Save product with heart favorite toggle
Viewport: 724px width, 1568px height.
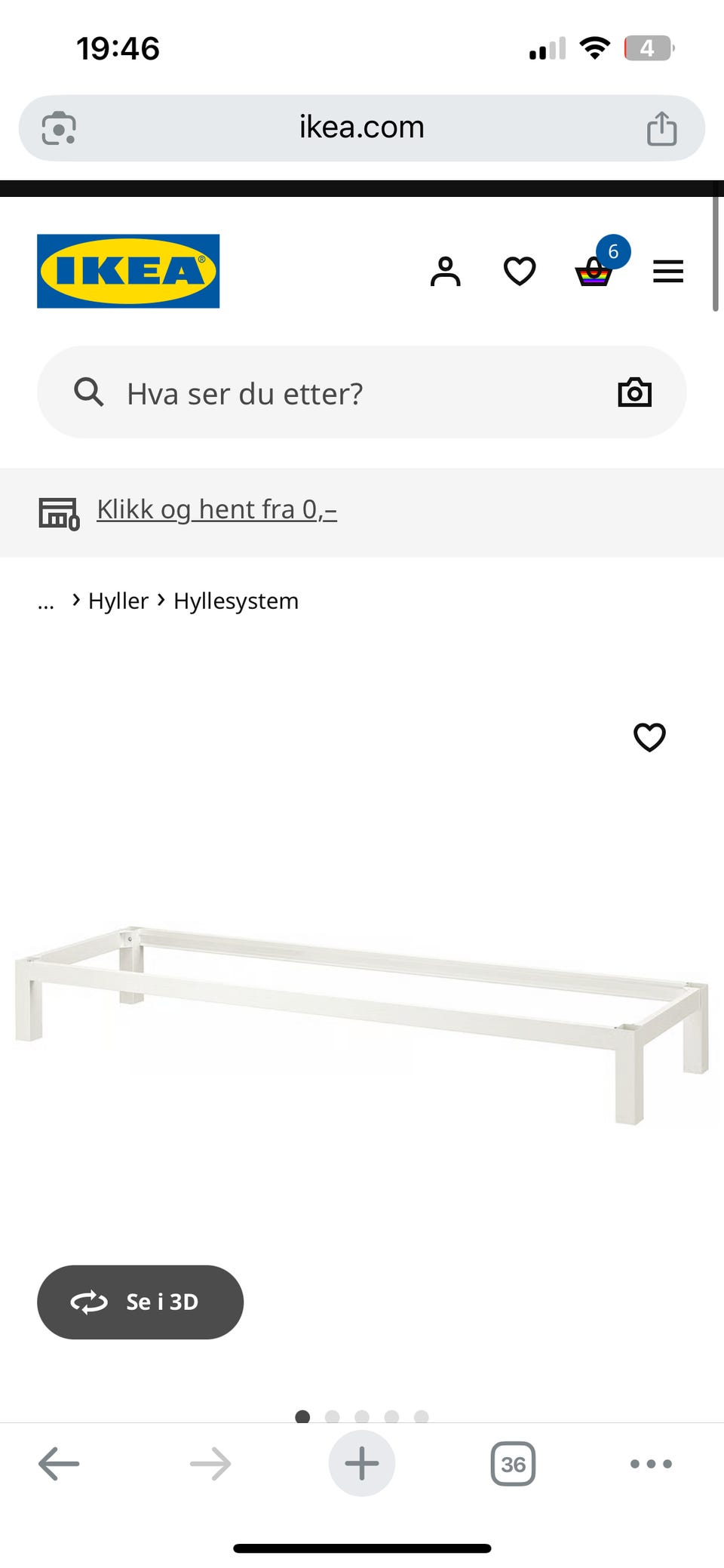(649, 737)
